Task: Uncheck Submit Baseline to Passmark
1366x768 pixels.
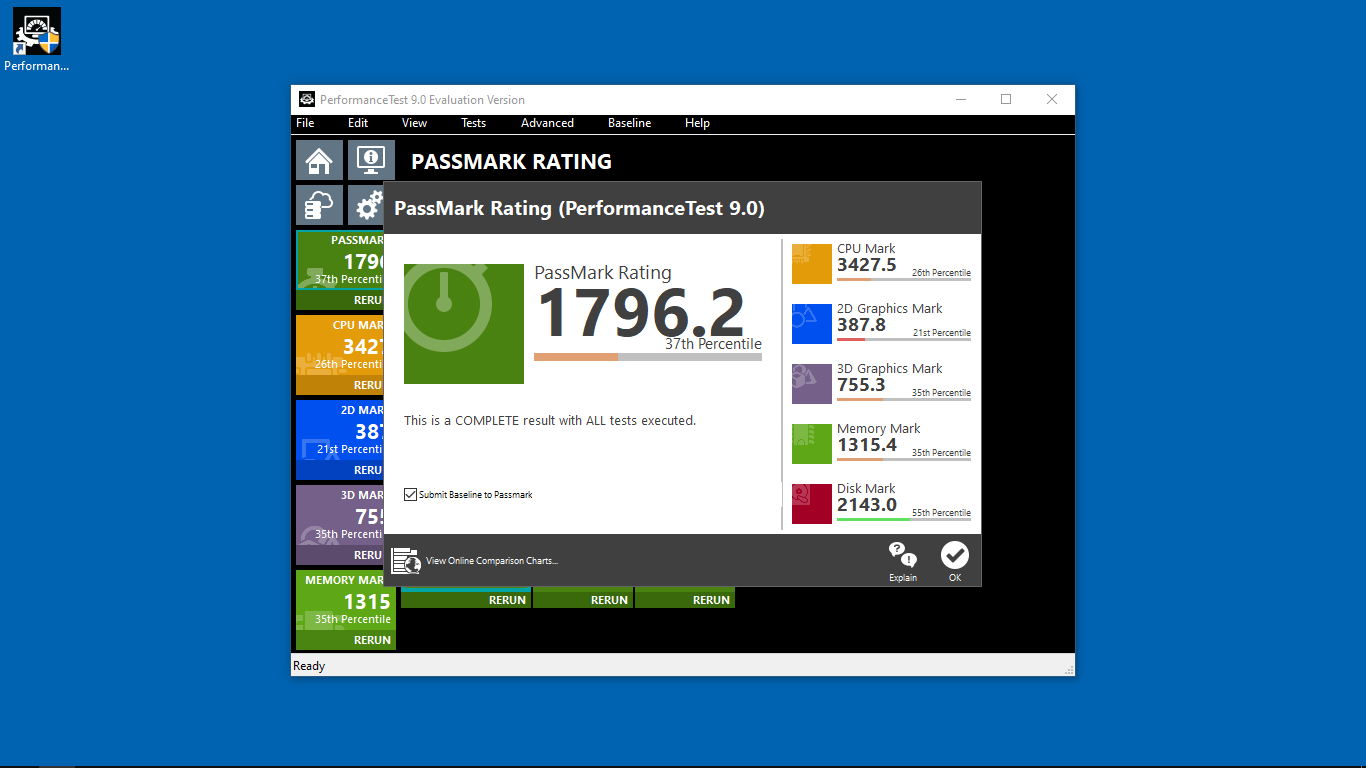Action: (410, 494)
